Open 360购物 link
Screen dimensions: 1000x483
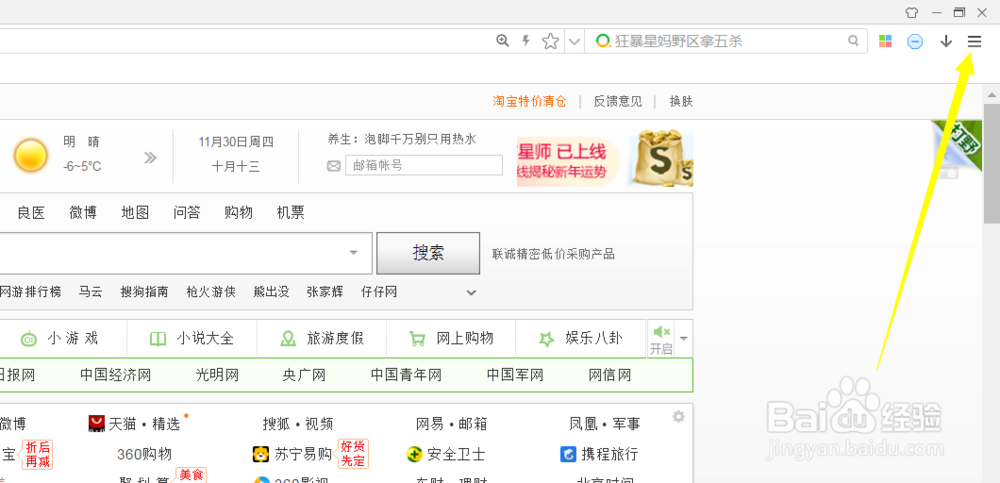click(x=144, y=454)
